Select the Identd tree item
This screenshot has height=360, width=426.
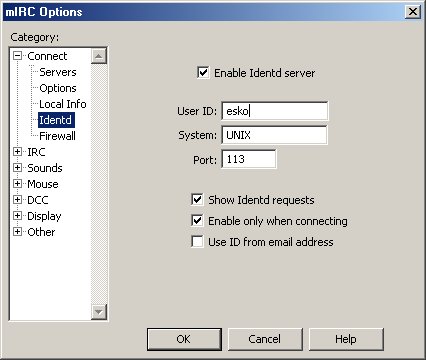coord(56,120)
